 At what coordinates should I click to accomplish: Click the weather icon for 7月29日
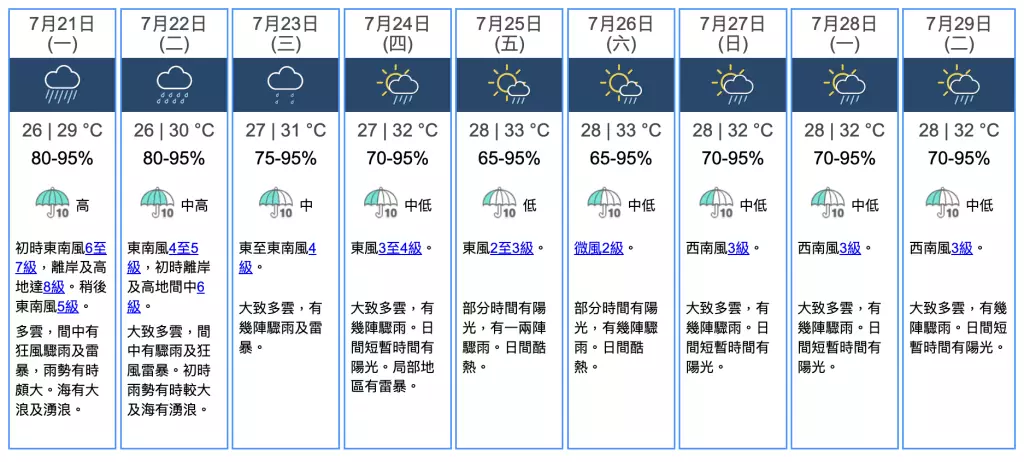957,84
